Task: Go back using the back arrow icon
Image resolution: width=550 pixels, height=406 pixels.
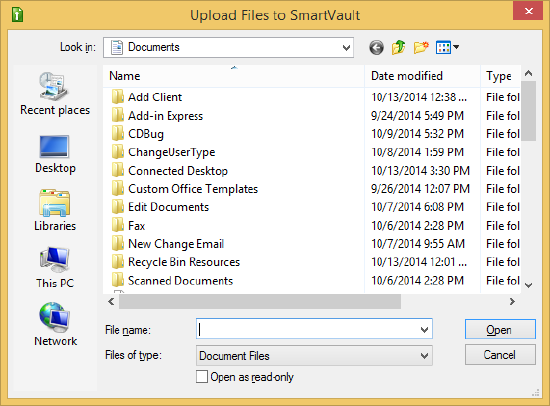Action: [x=376, y=47]
